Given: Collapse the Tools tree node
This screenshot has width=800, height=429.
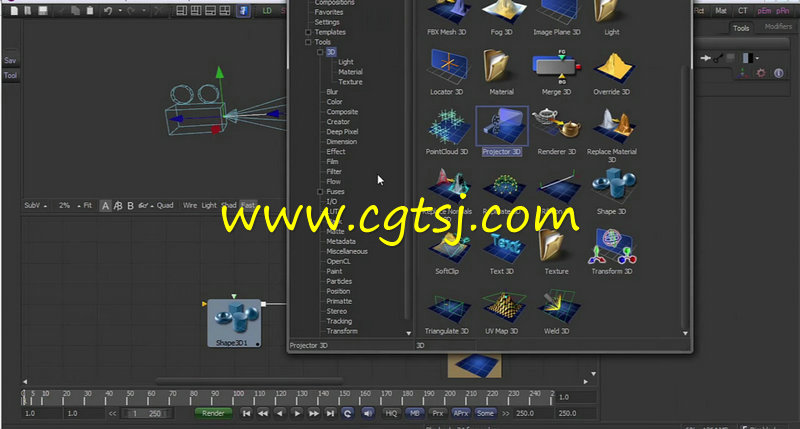Looking at the screenshot, I should 308,42.
